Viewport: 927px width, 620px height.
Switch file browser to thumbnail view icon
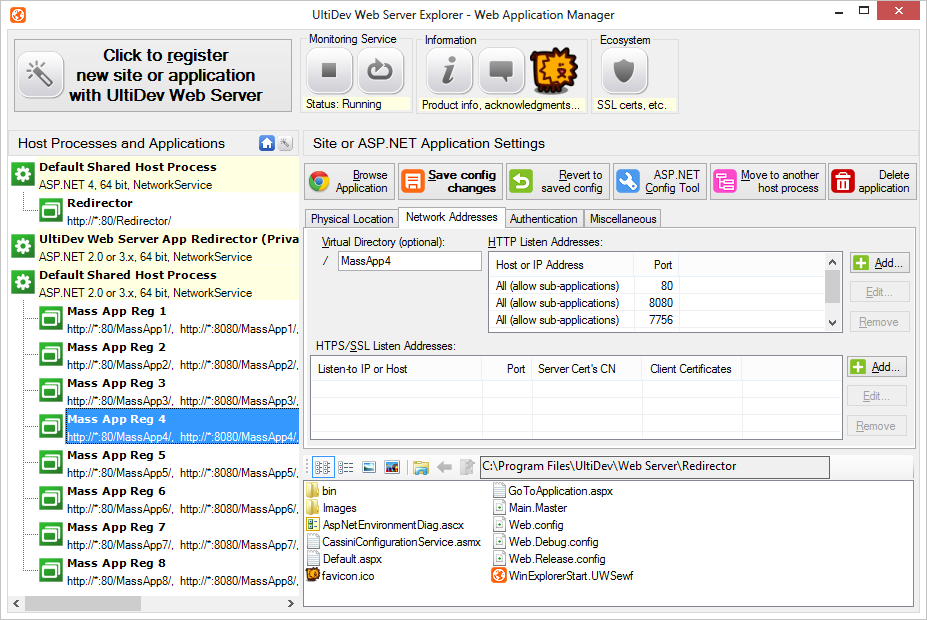[x=392, y=468]
